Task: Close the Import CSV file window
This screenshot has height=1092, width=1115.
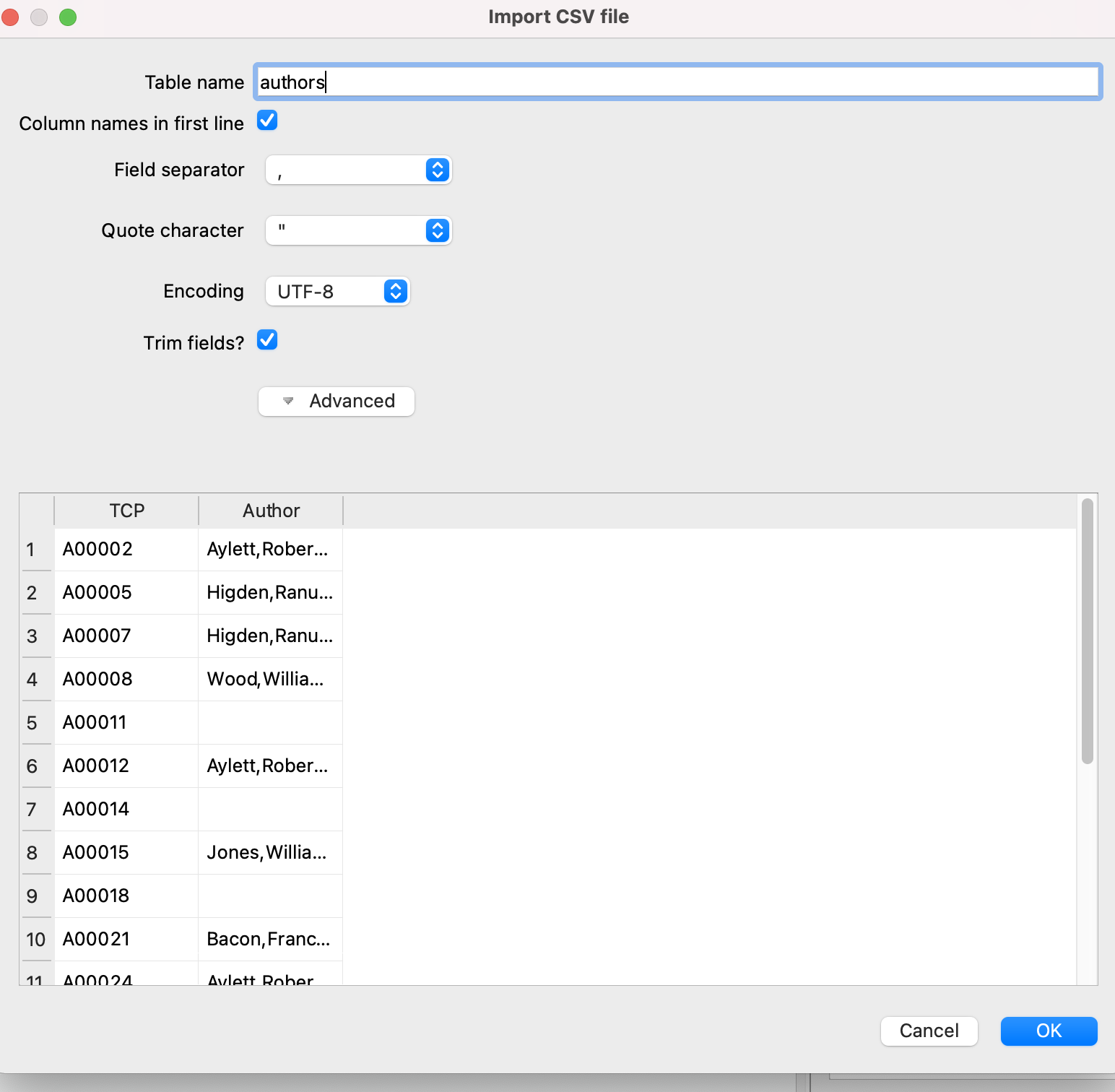Action: [x=10, y=17]
